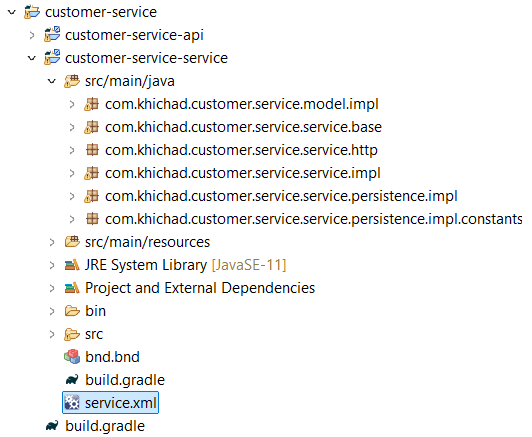Click the service.http package icon
The image size is (532, 437).
click(92, 150)
